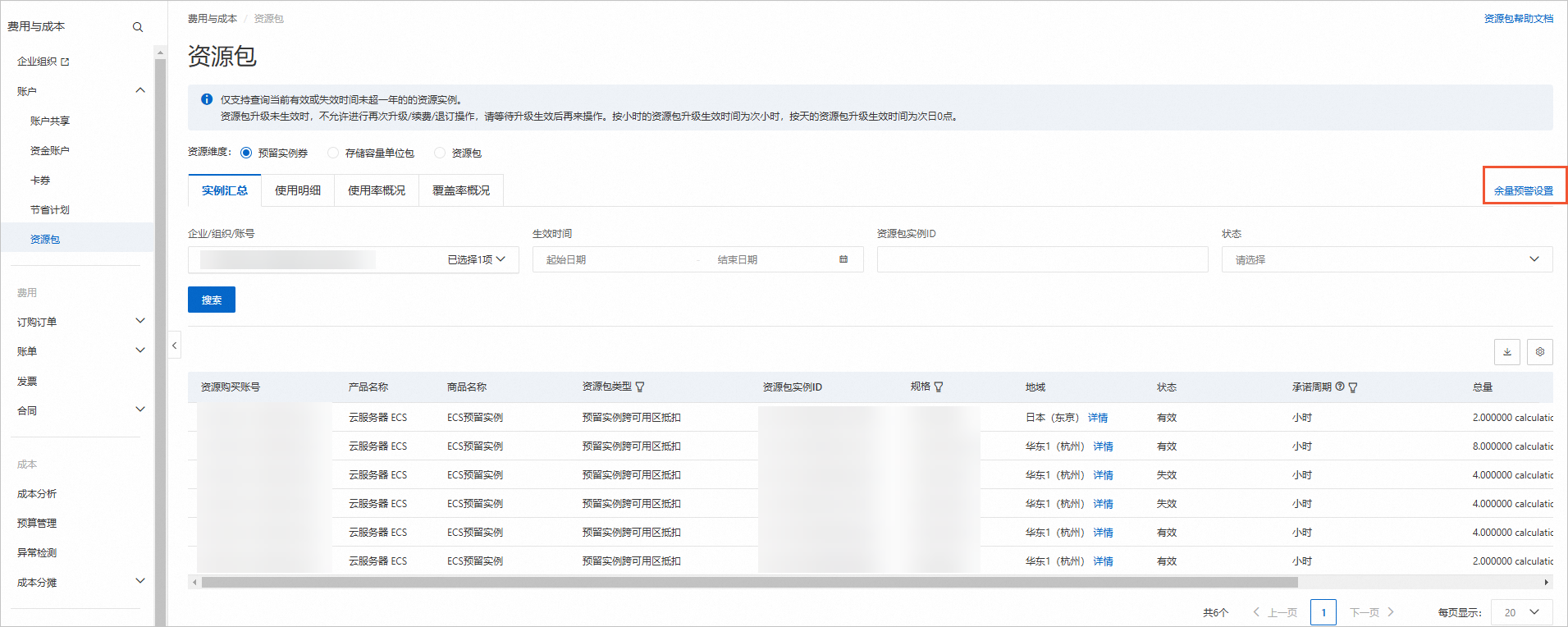The image size is (1568, 627).
Task: Click the 产品名称 column header
Action: coord(368,387)
